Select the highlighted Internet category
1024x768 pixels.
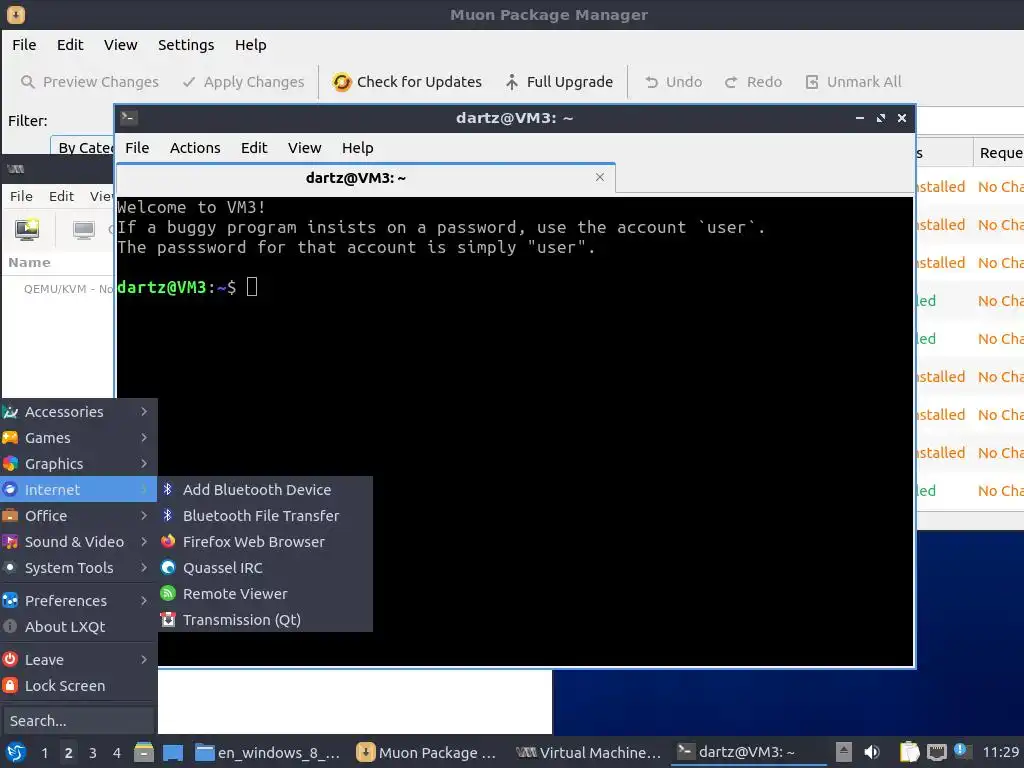77,489
